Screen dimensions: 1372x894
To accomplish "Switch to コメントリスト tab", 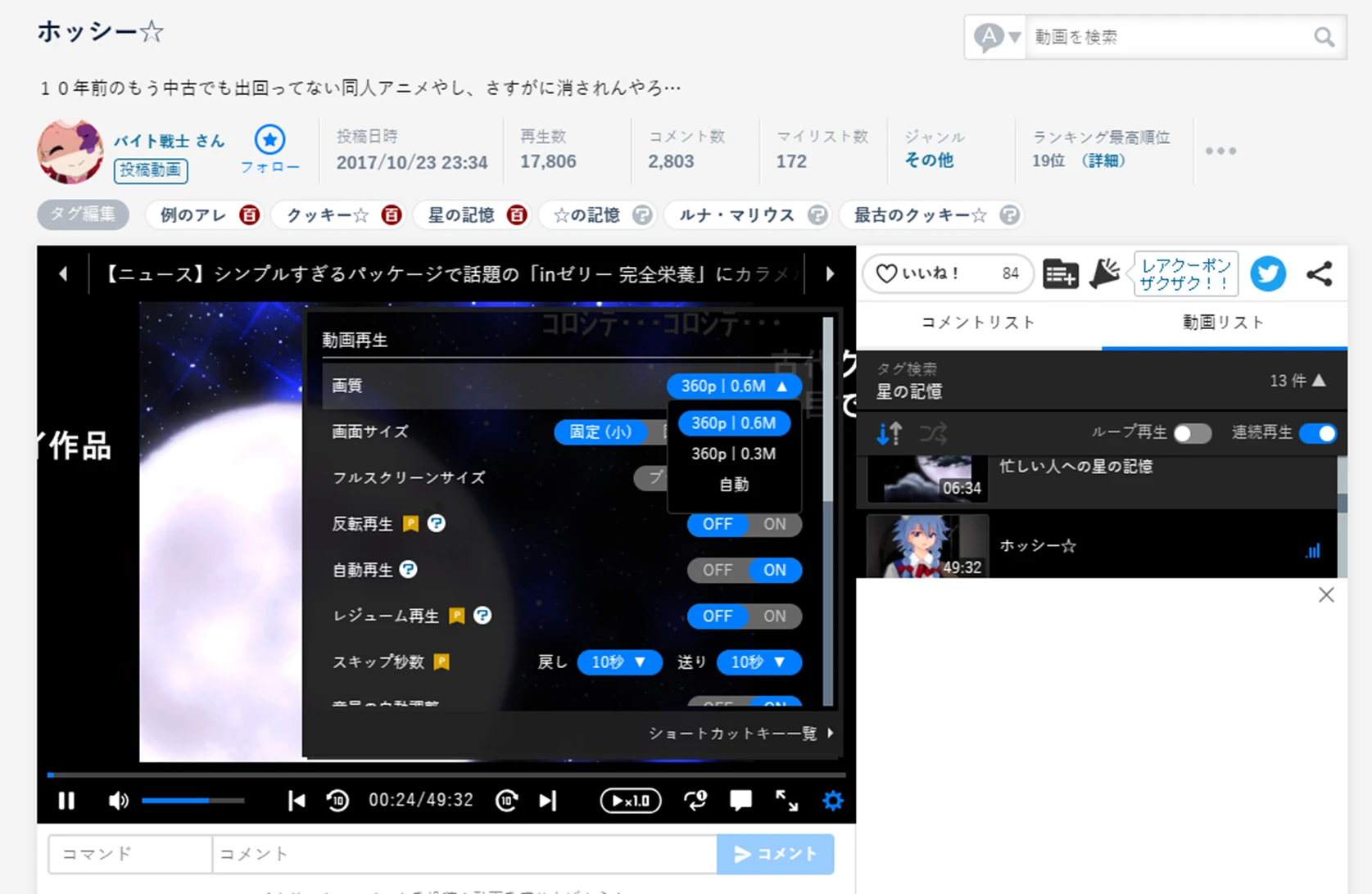I will tap(979, 323).
